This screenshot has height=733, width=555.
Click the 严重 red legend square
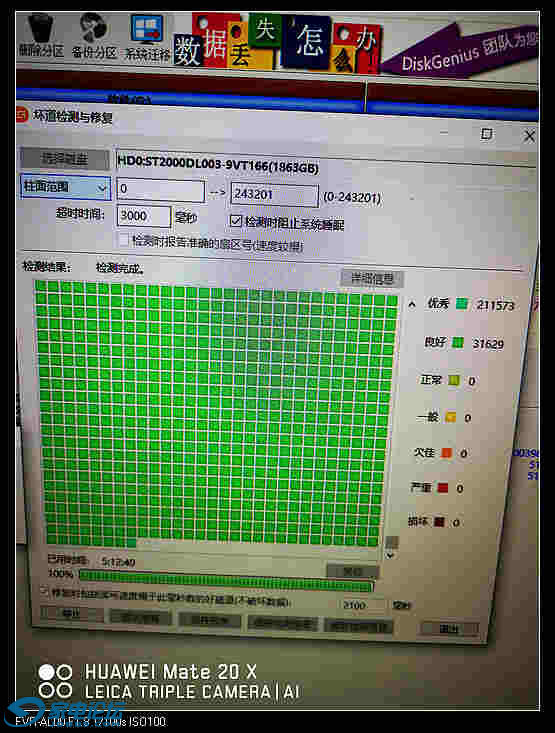coord(442,488)
